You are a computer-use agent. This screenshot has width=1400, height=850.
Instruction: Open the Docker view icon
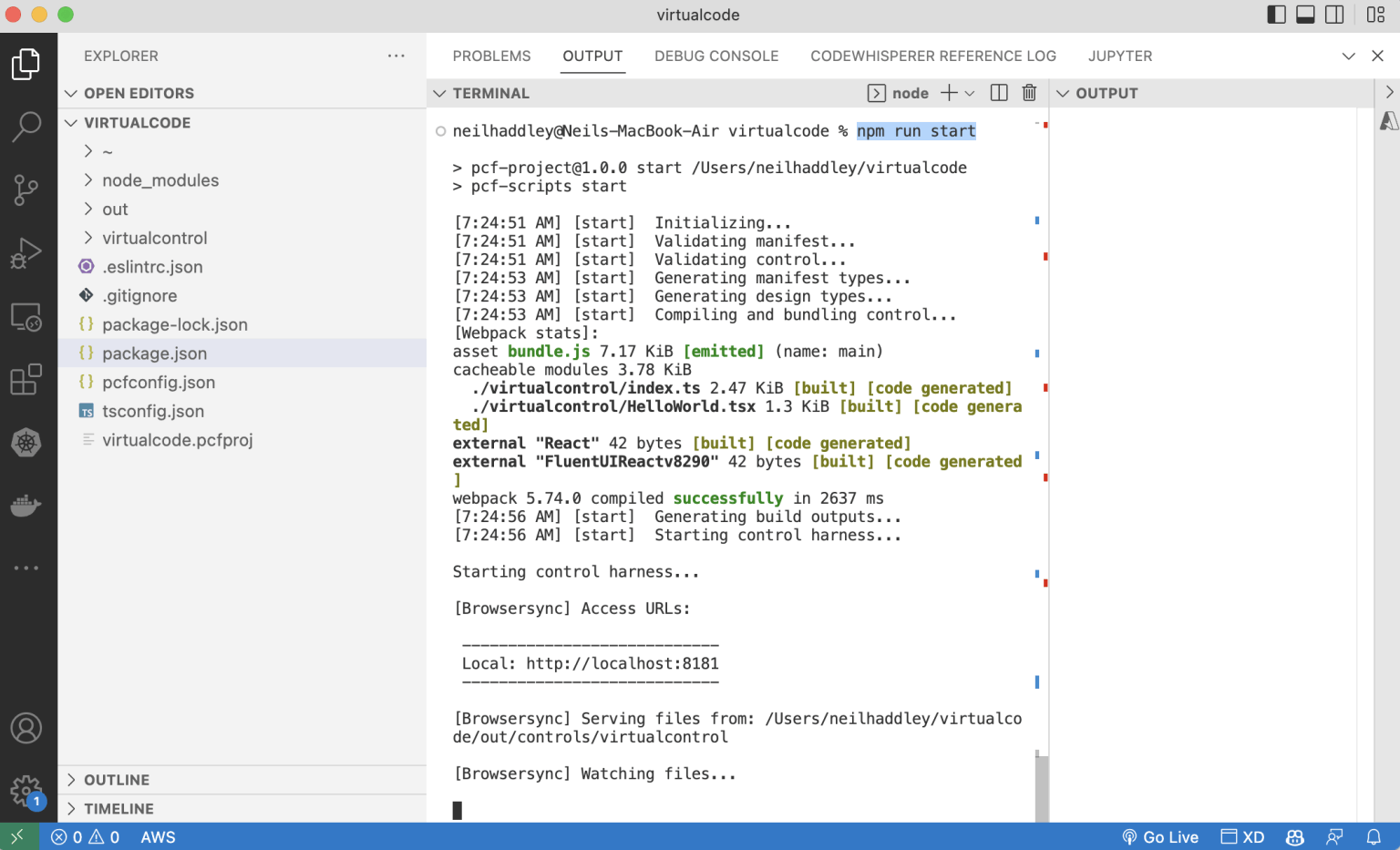[26, 505]
